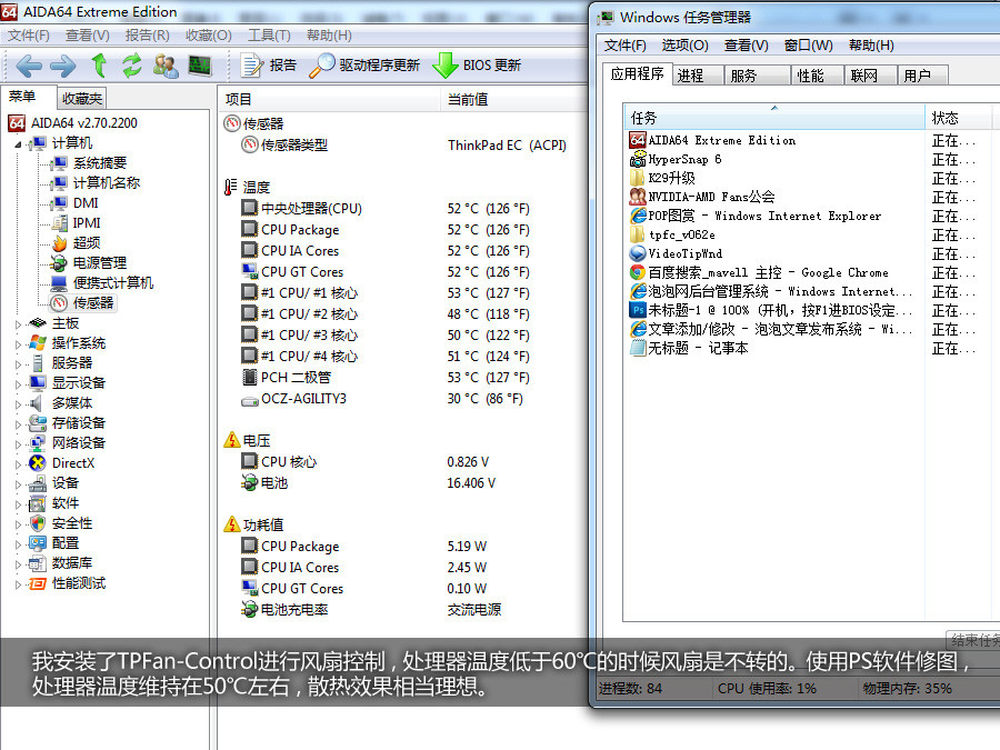Click the green Up arrow in AIDA64 toolbar
The height and width of the screenshot is (750, 1000).
98,65
